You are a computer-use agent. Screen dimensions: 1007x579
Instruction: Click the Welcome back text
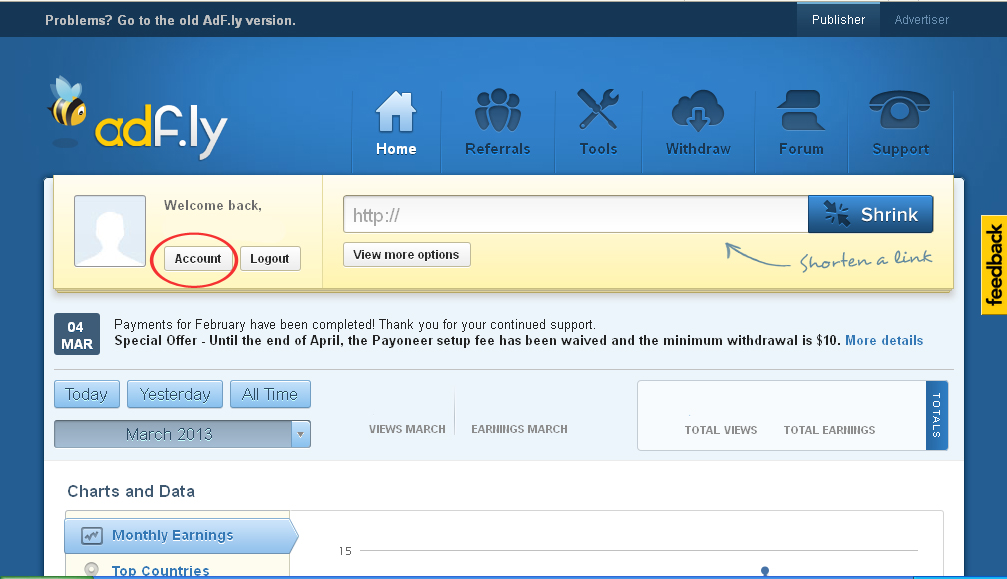click(x=213, y=205)
